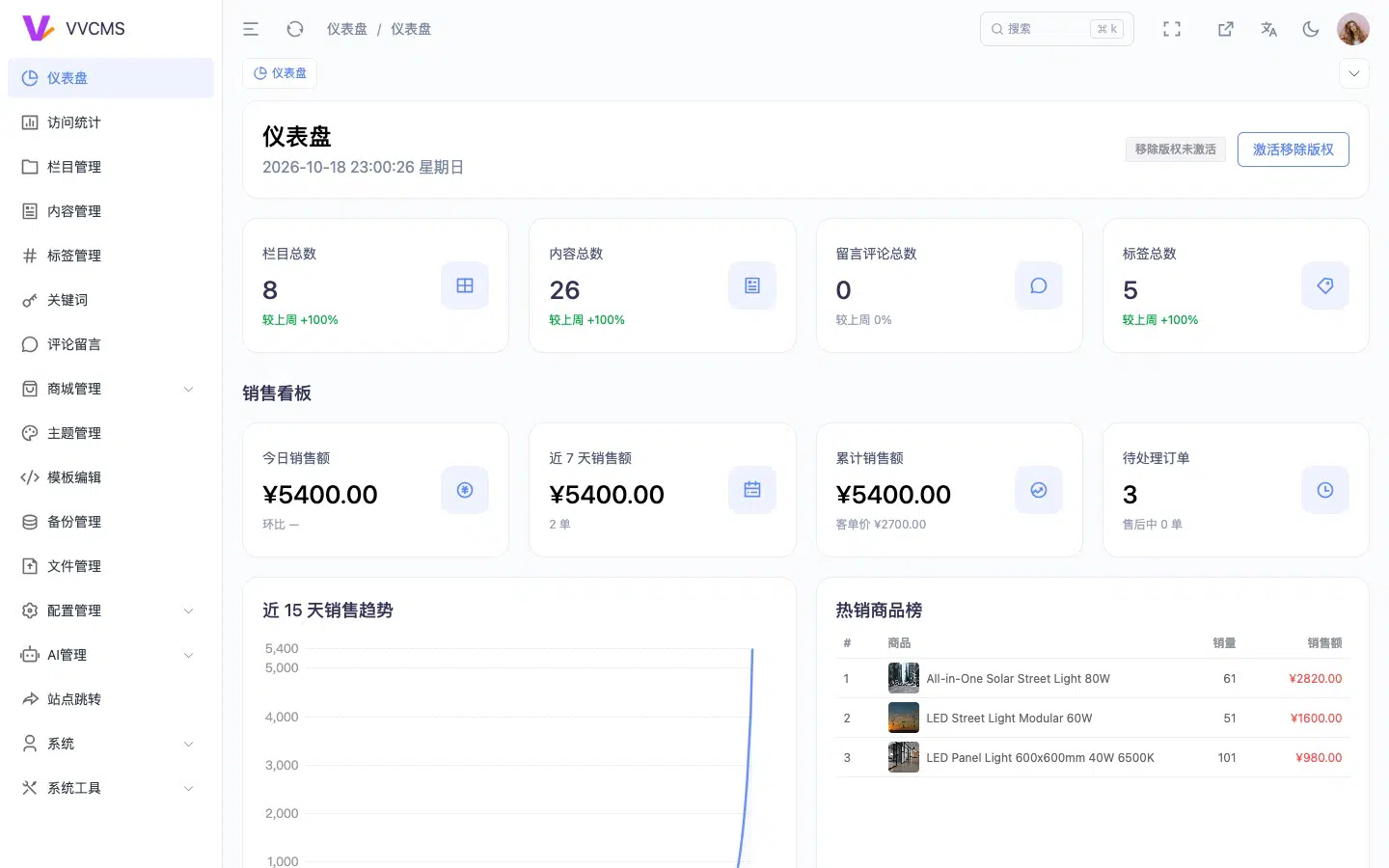Focus the 搜索 search field
The width and height of the screenshot is (1389, 868).
tap(1057, 29)
